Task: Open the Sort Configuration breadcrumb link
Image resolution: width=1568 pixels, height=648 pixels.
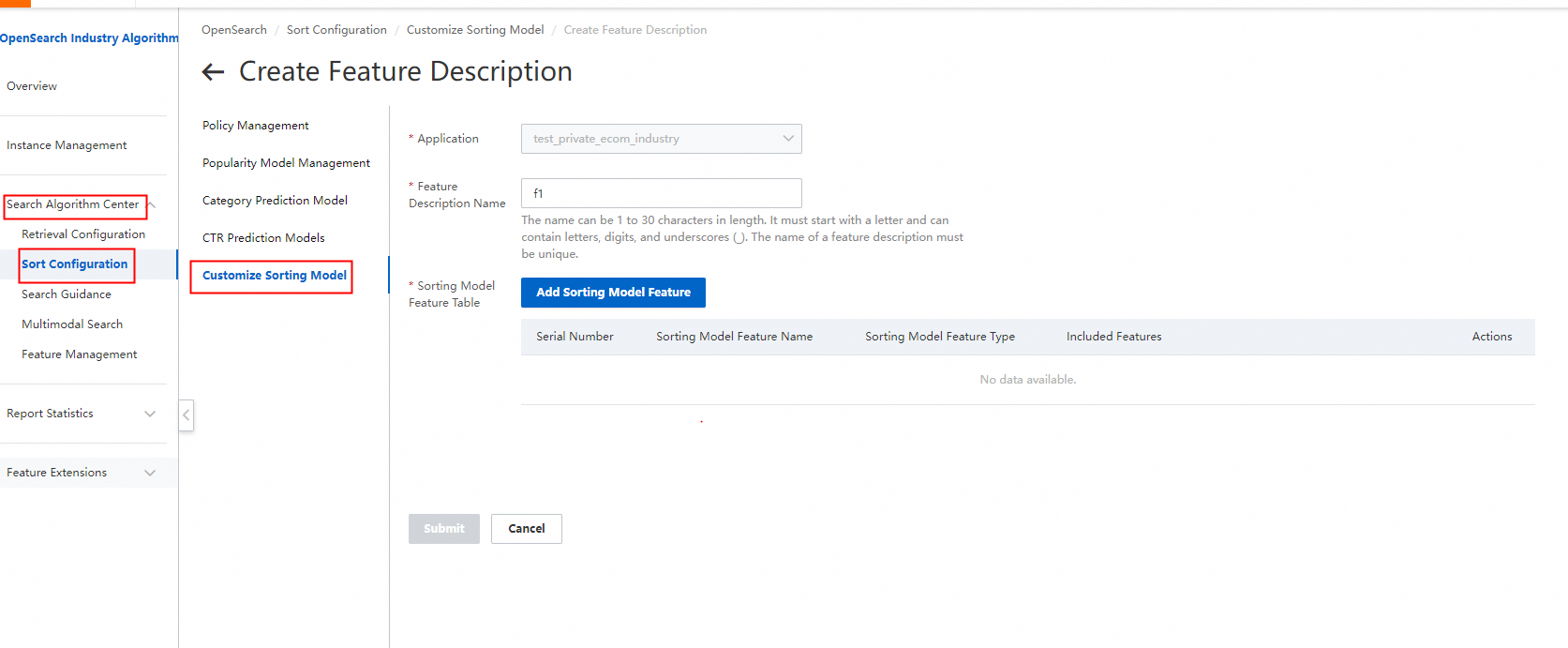Action: (x=336, y=30)
